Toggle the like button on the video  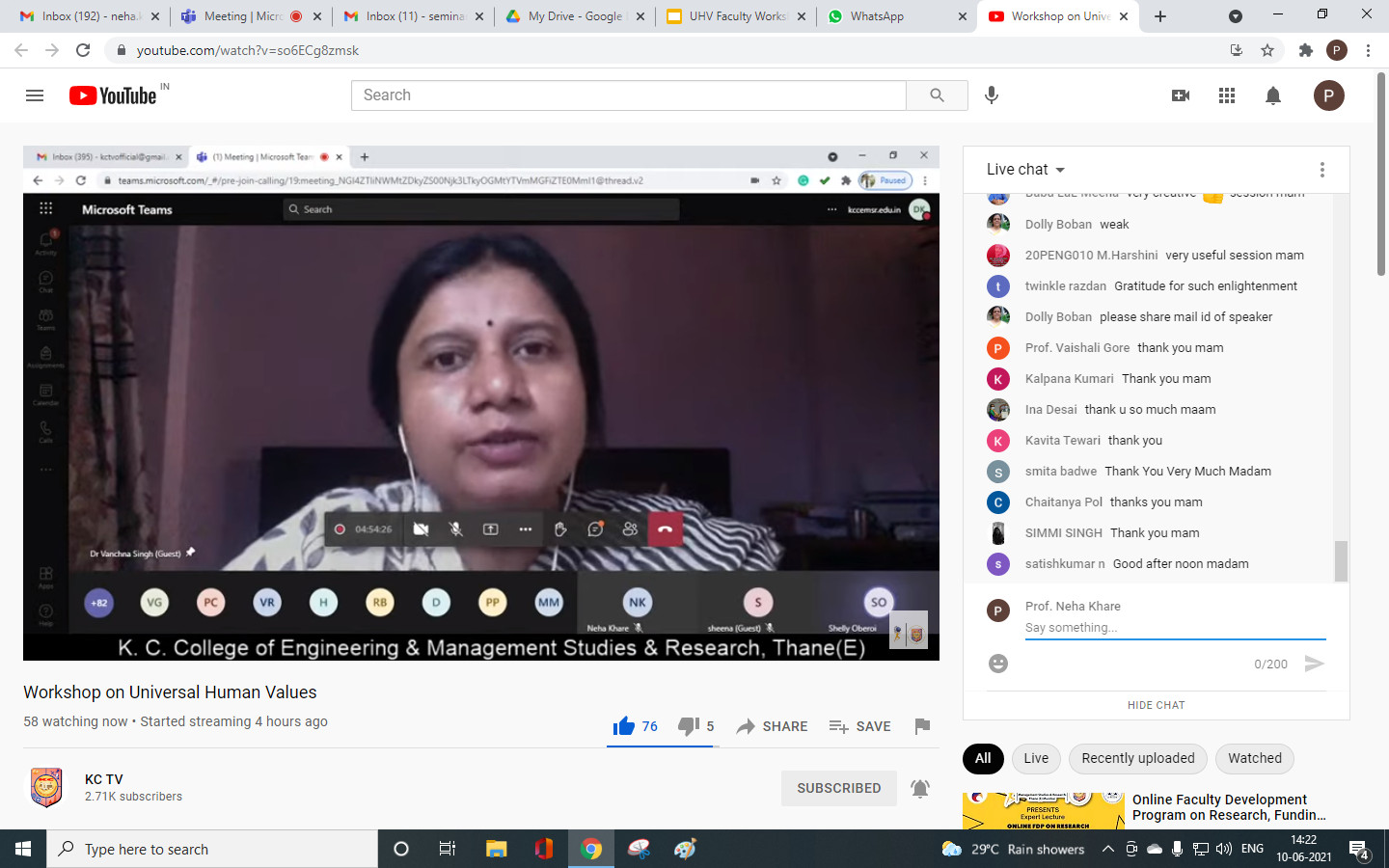point(635,726)
